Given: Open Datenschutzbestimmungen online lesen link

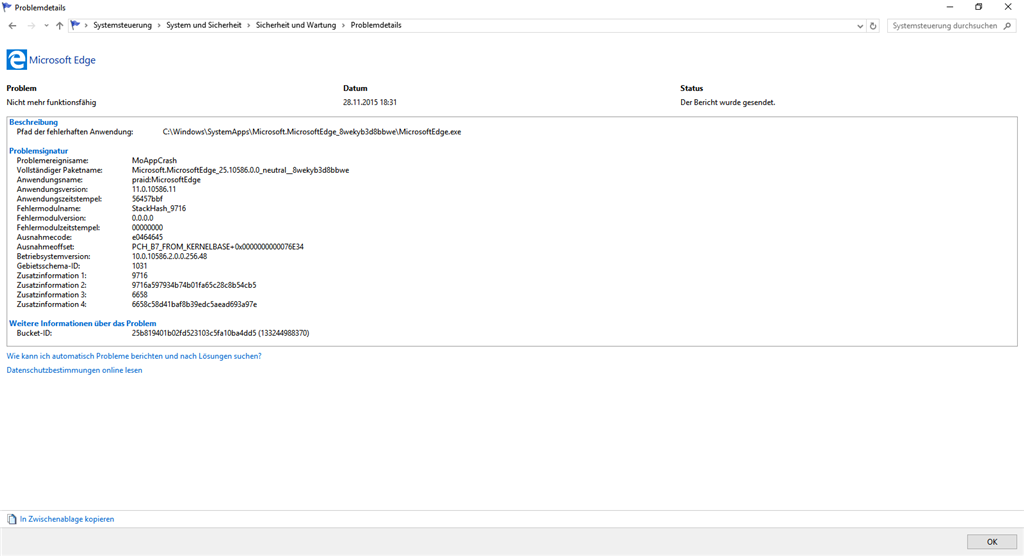Looking at the screenshot, I should pyautogui.click(x=74, y=370).
